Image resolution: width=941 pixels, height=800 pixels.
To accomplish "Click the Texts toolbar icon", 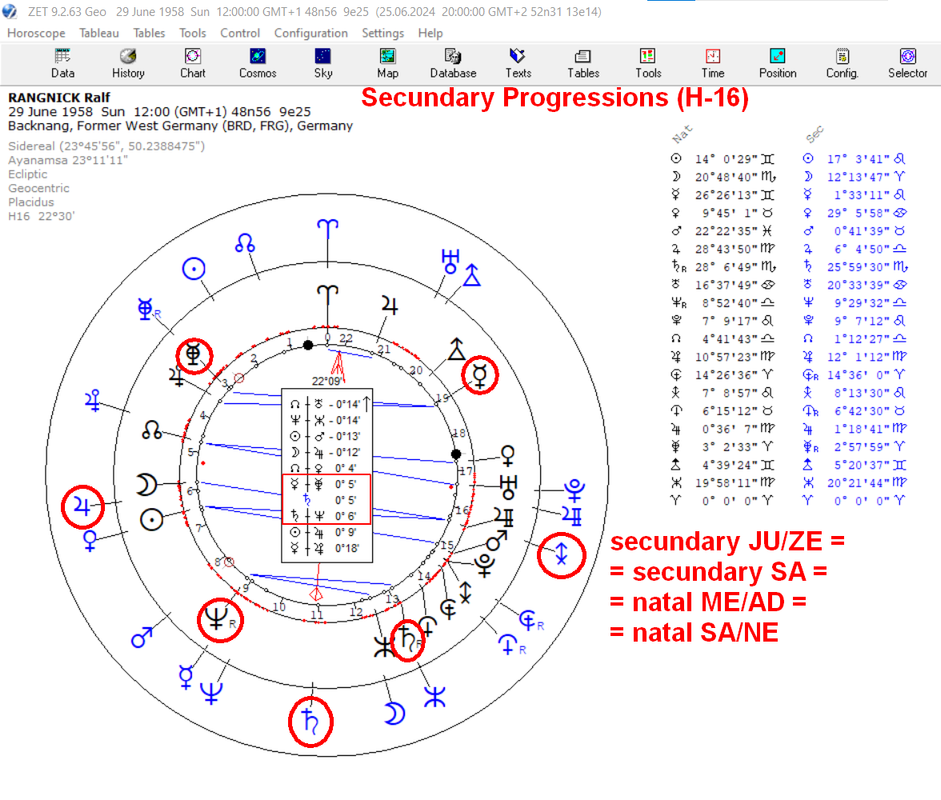I will [x=518, y=63].
